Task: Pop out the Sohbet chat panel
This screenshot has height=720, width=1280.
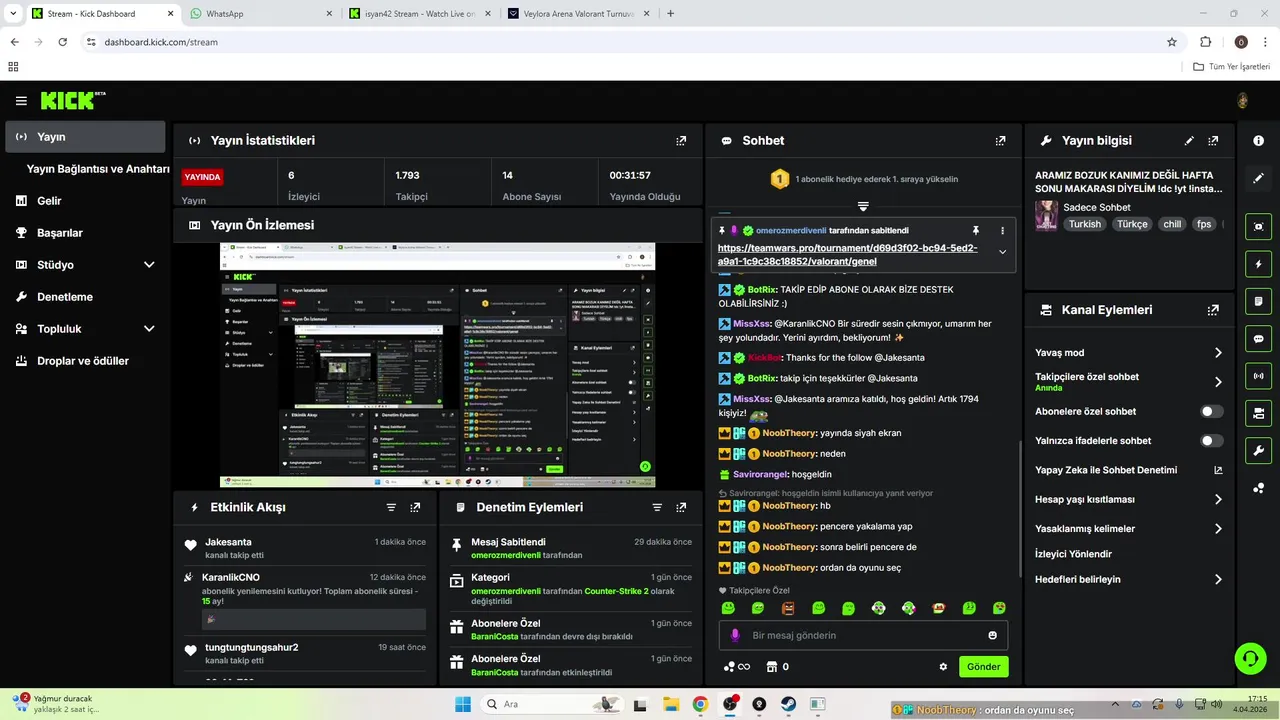Action: click(1000, 141)
